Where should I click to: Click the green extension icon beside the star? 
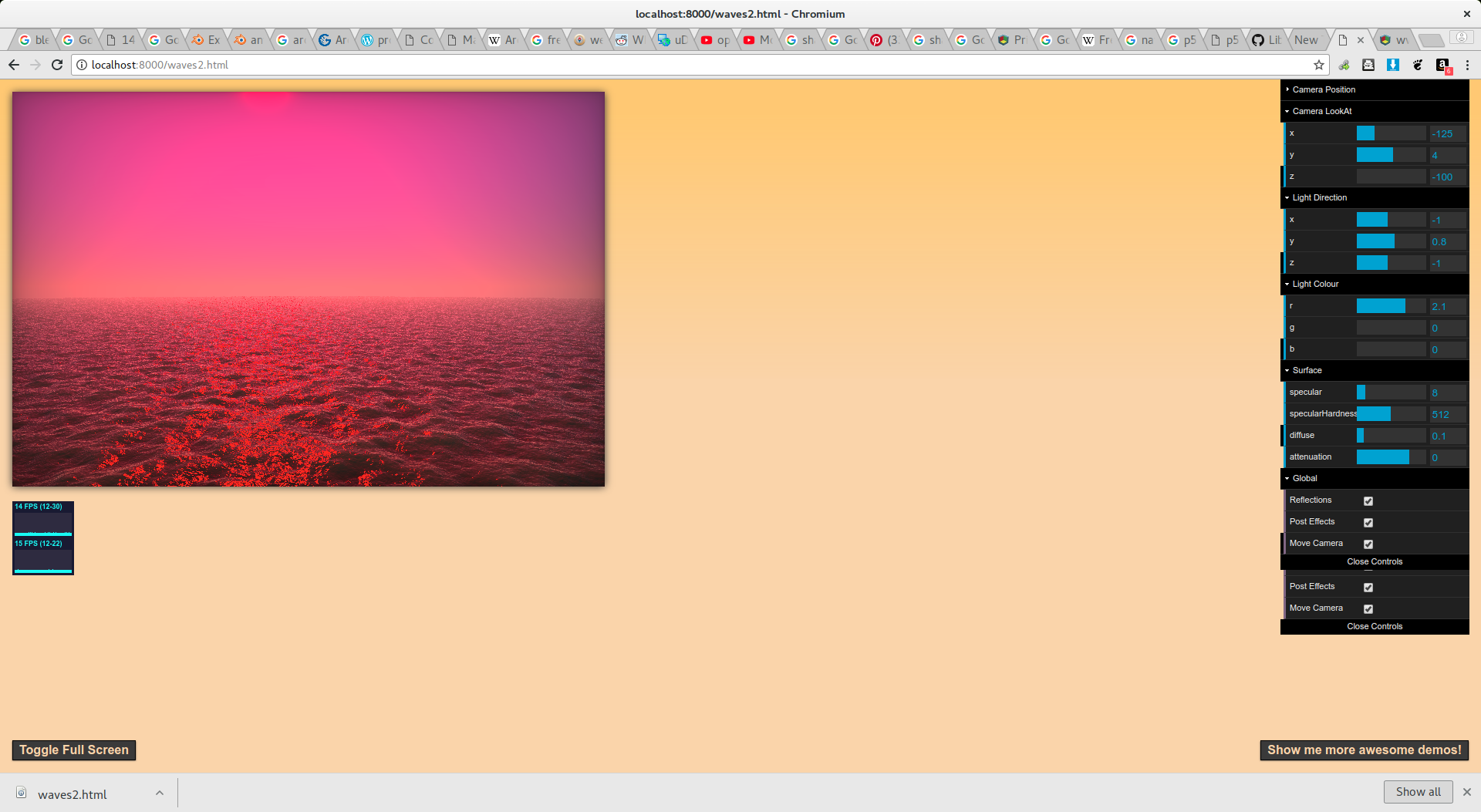(1344, 65)
